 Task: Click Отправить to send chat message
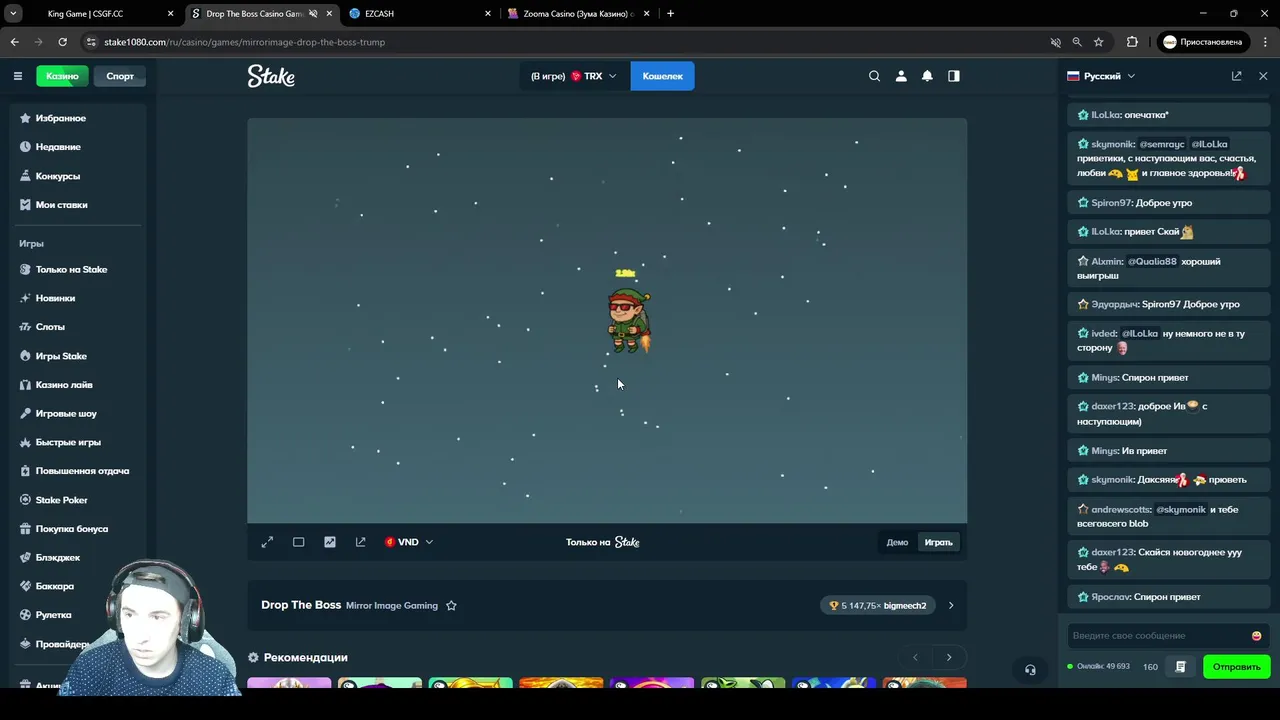tap(1237, 667)
